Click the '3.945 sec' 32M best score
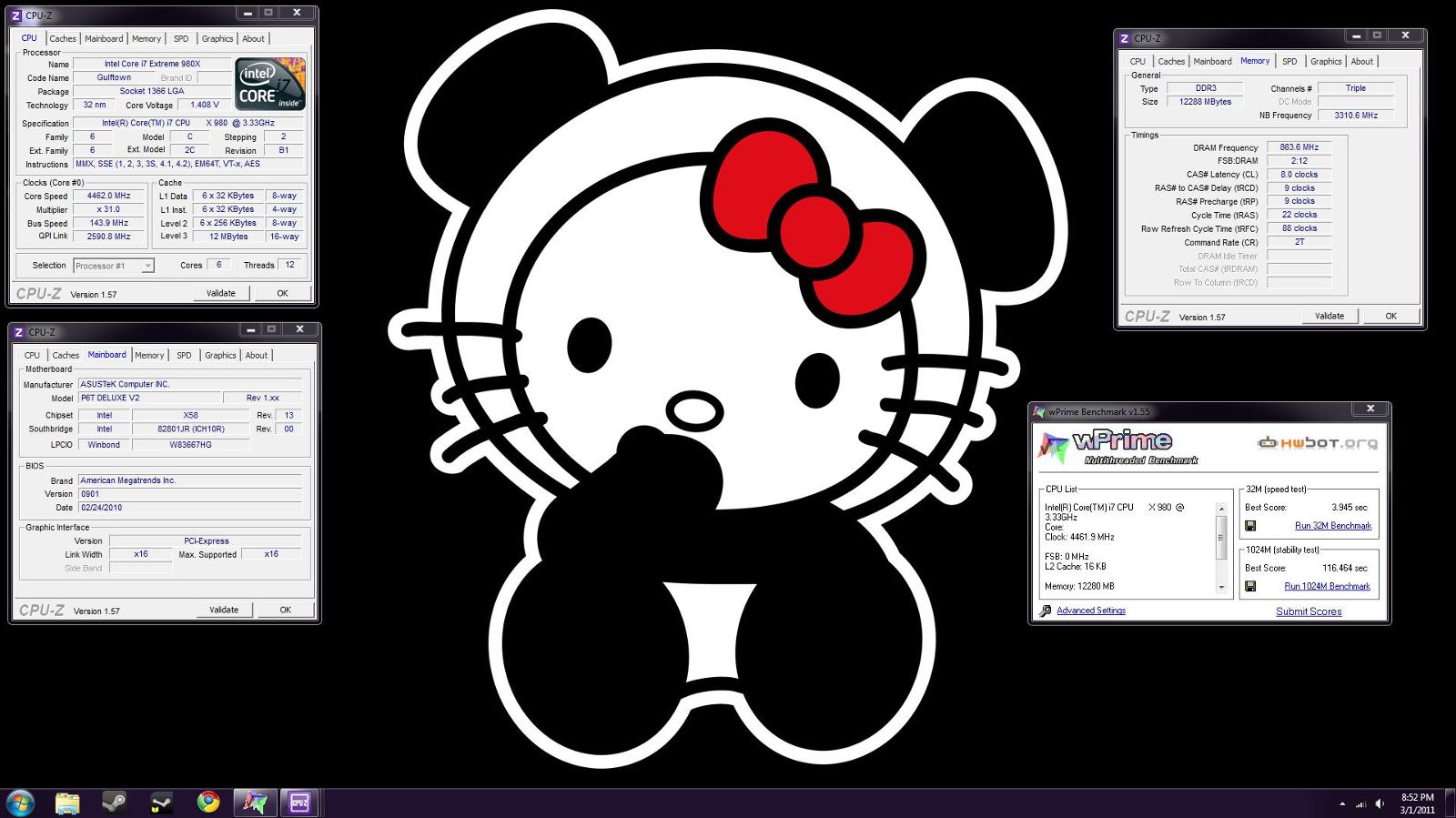This screenshot has width=1456, height=818. [x=1350, y=508]
